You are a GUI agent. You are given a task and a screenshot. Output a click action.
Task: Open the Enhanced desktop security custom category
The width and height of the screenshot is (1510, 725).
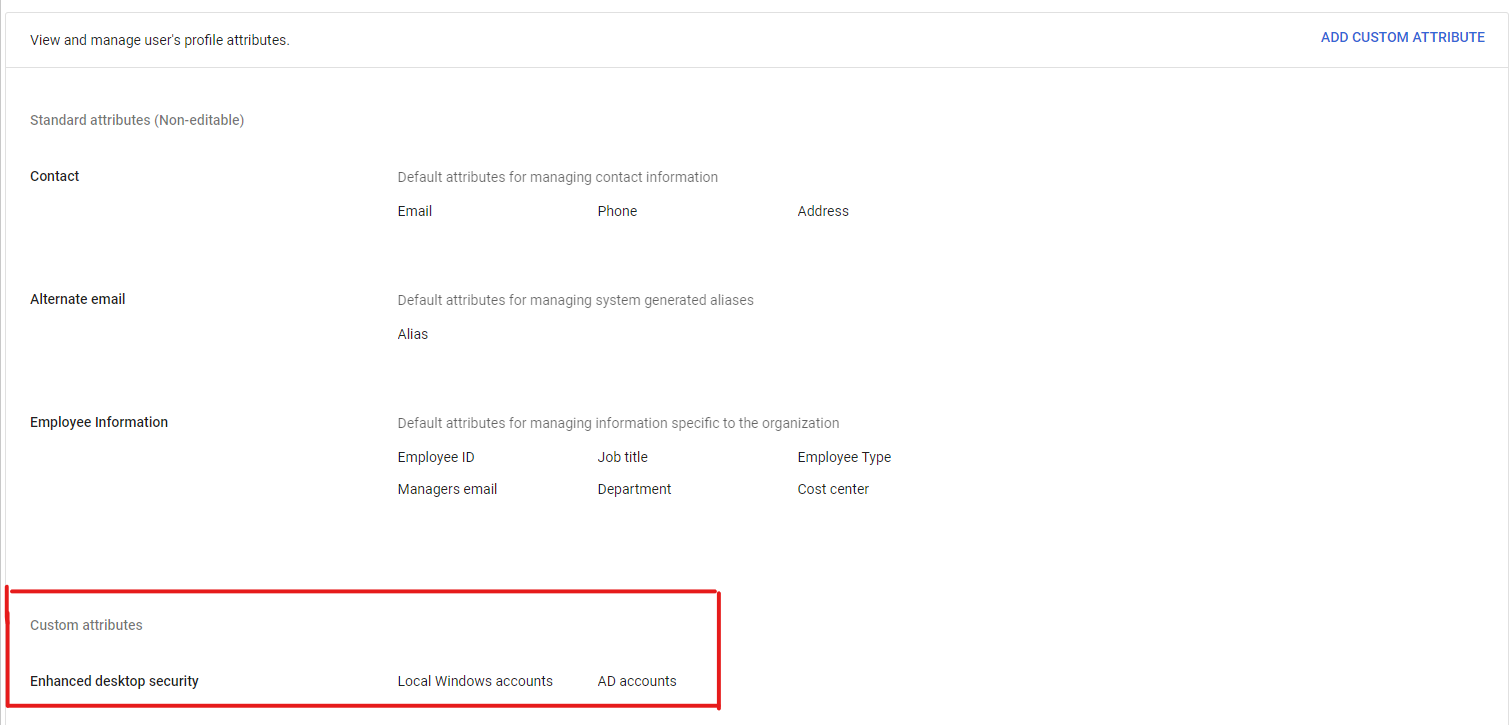[x=114, y=681]
